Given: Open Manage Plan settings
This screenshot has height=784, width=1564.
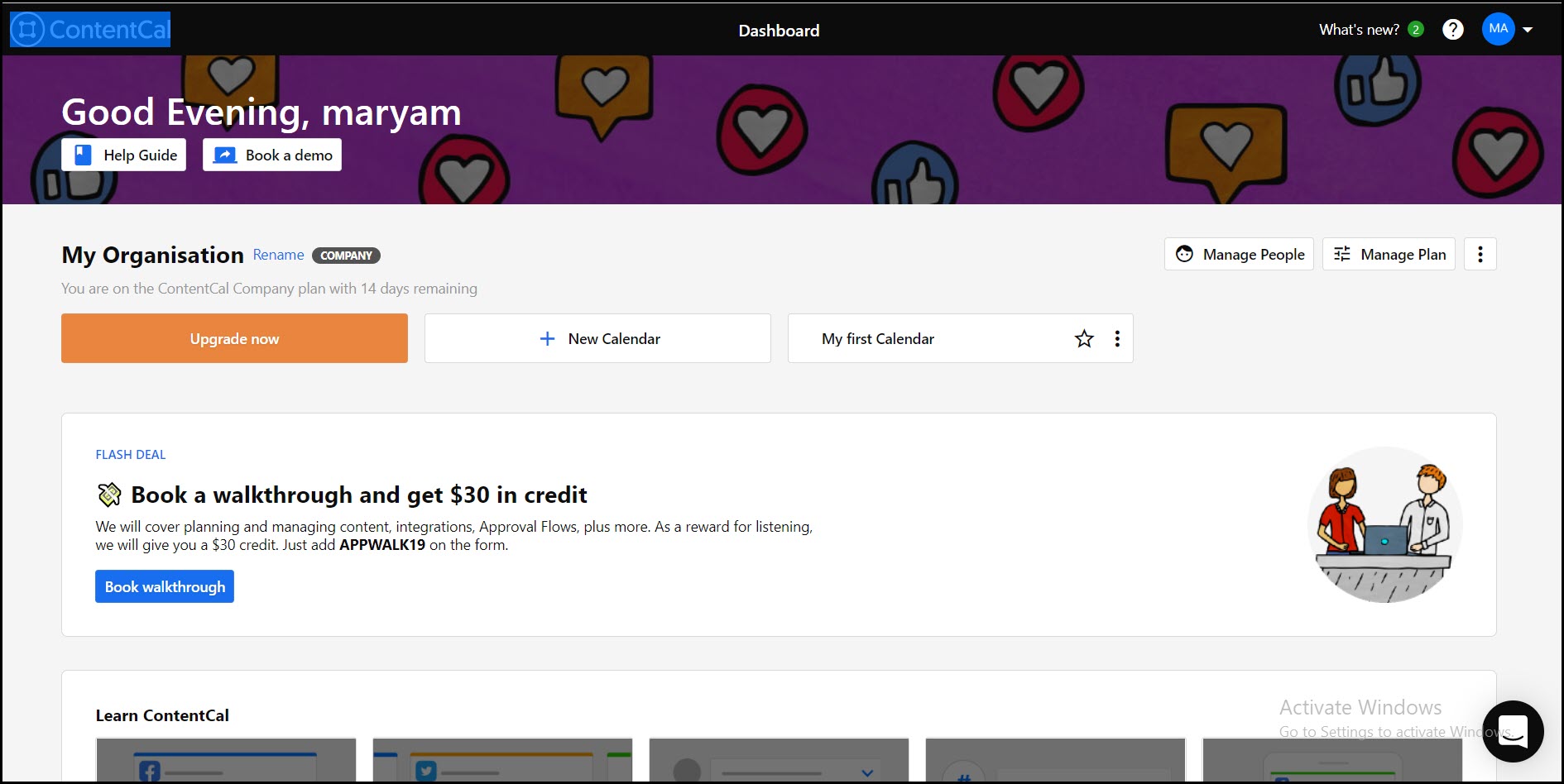Looking at the screenshot, I should [1389, 254].
